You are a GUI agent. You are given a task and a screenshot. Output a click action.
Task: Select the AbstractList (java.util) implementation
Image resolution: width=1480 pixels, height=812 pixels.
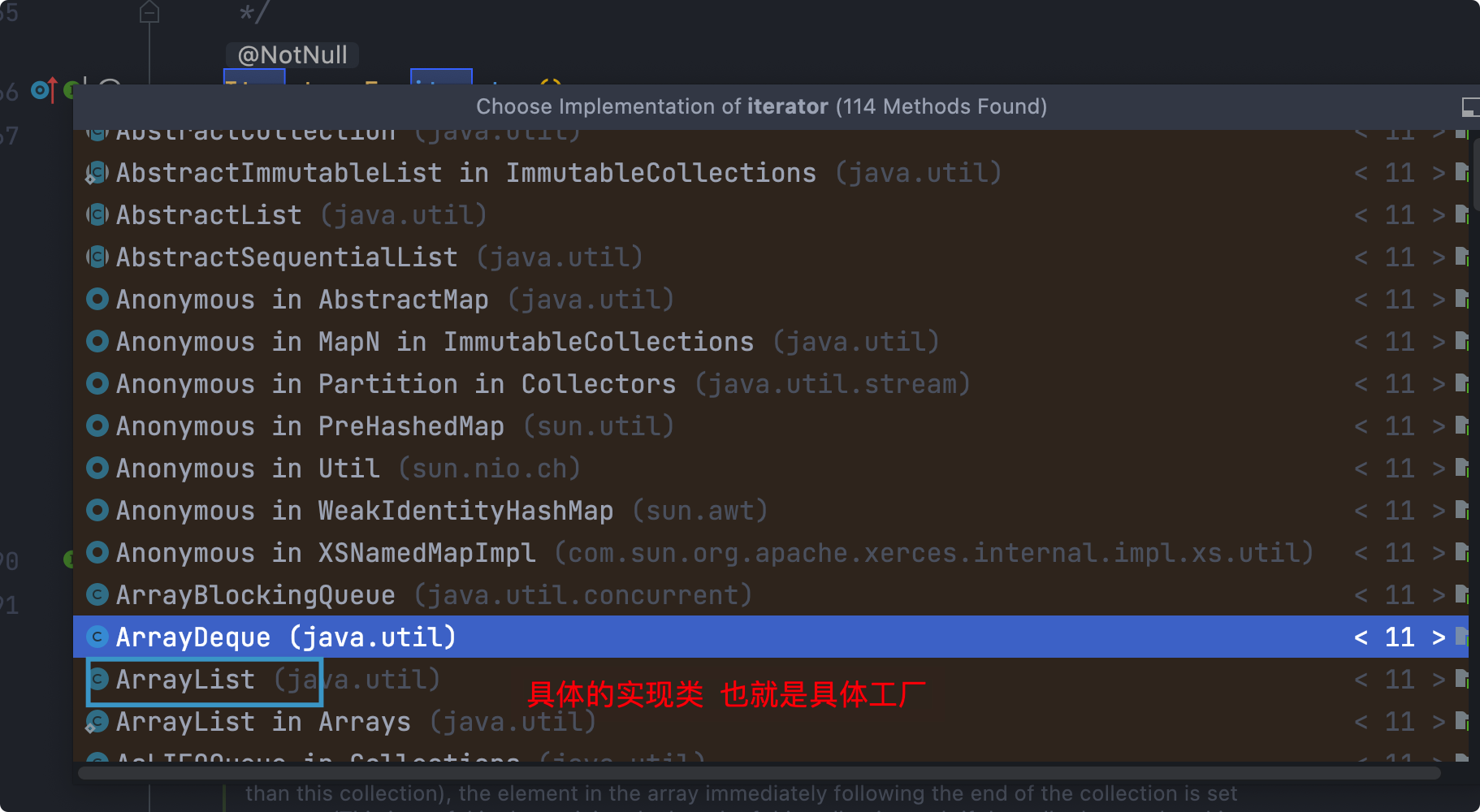[771, 215]
